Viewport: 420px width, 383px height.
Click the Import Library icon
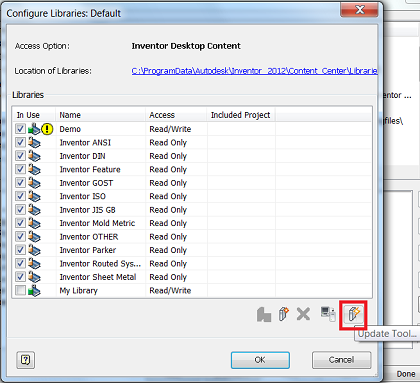pos(264,314)
